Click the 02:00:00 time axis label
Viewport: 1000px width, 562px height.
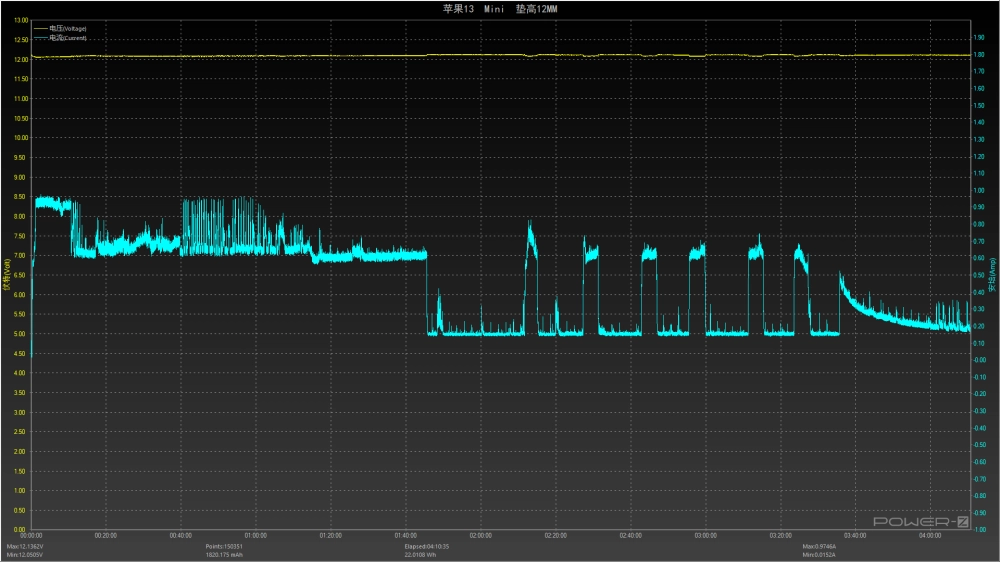(x=481, y=536)
